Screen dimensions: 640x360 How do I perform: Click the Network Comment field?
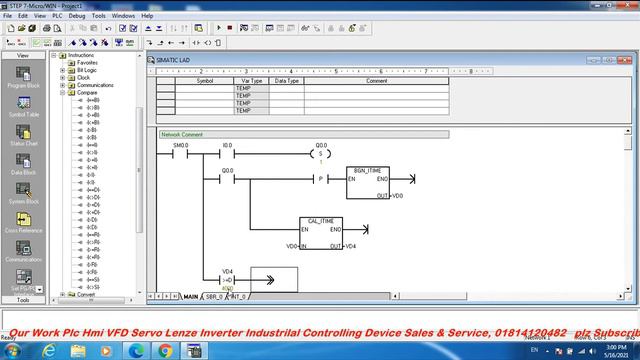[x=304, y=135]
